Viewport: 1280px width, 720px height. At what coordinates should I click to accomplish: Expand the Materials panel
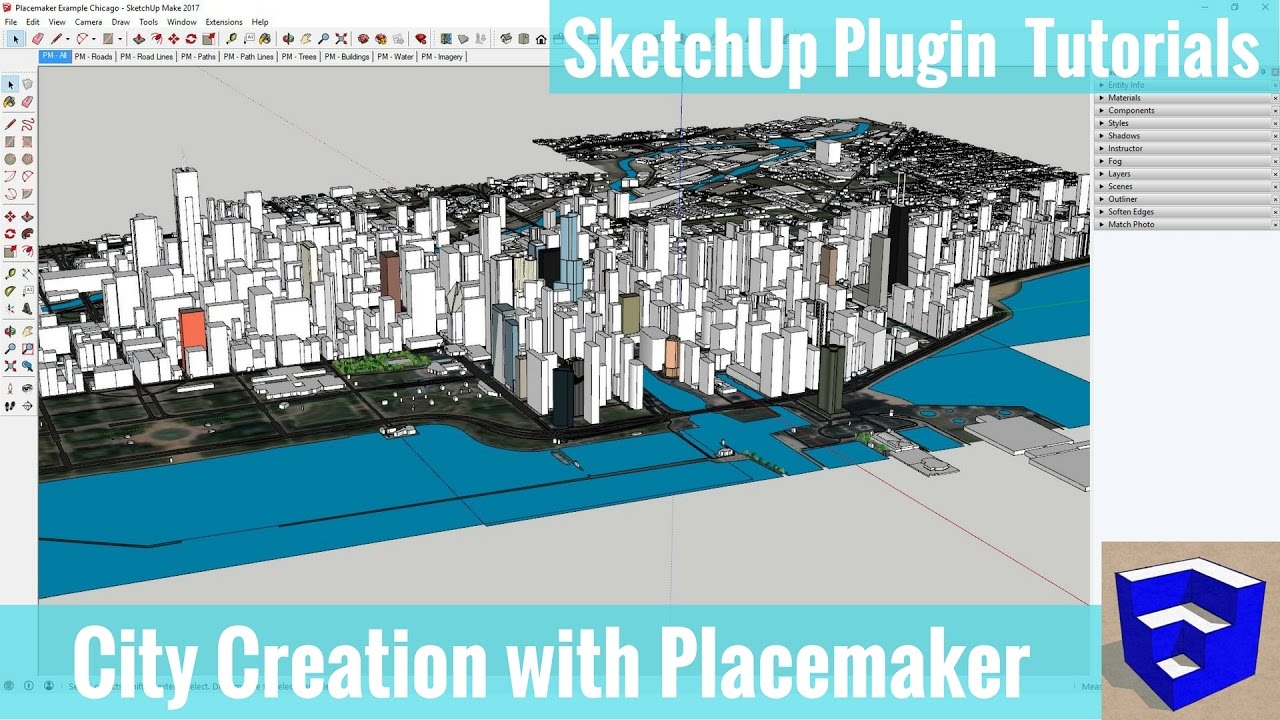1123,97
